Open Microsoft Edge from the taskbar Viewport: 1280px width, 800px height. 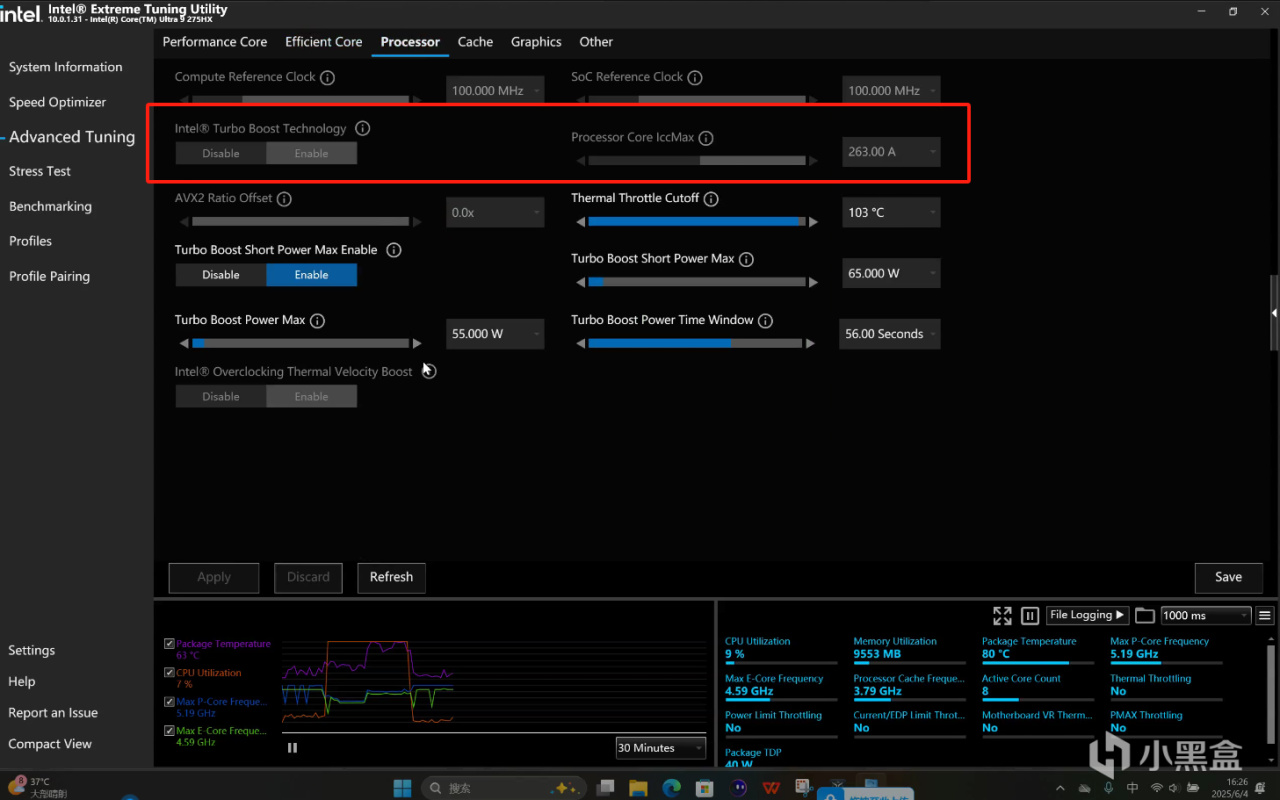[672, 787]
